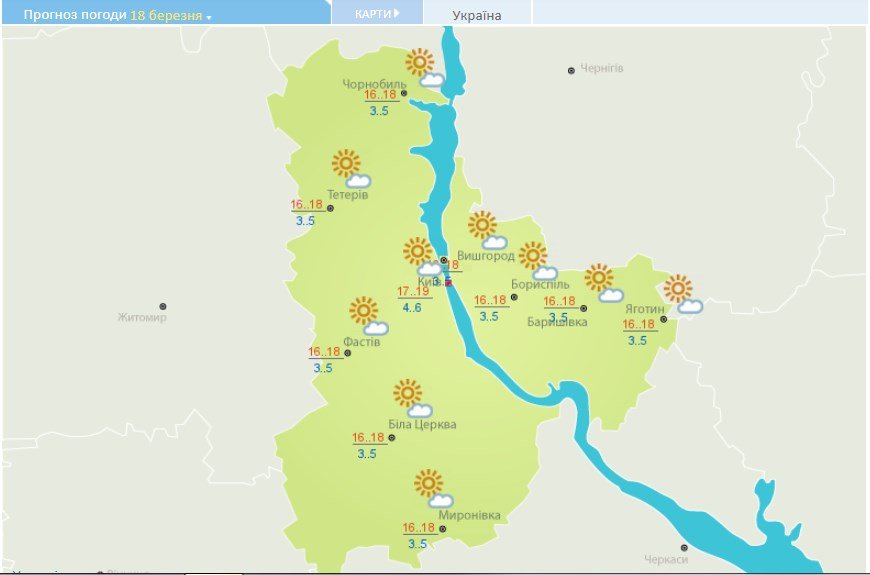Click the weather icon above Вишгород label

pos(487,230)
